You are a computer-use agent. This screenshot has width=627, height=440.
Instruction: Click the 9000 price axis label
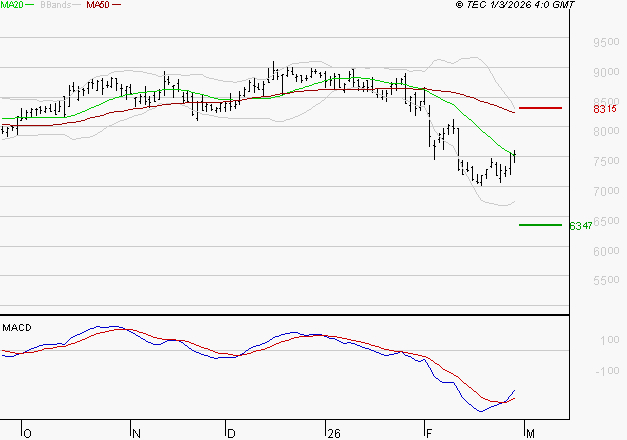pyautogui.click(x=606, y=72)
